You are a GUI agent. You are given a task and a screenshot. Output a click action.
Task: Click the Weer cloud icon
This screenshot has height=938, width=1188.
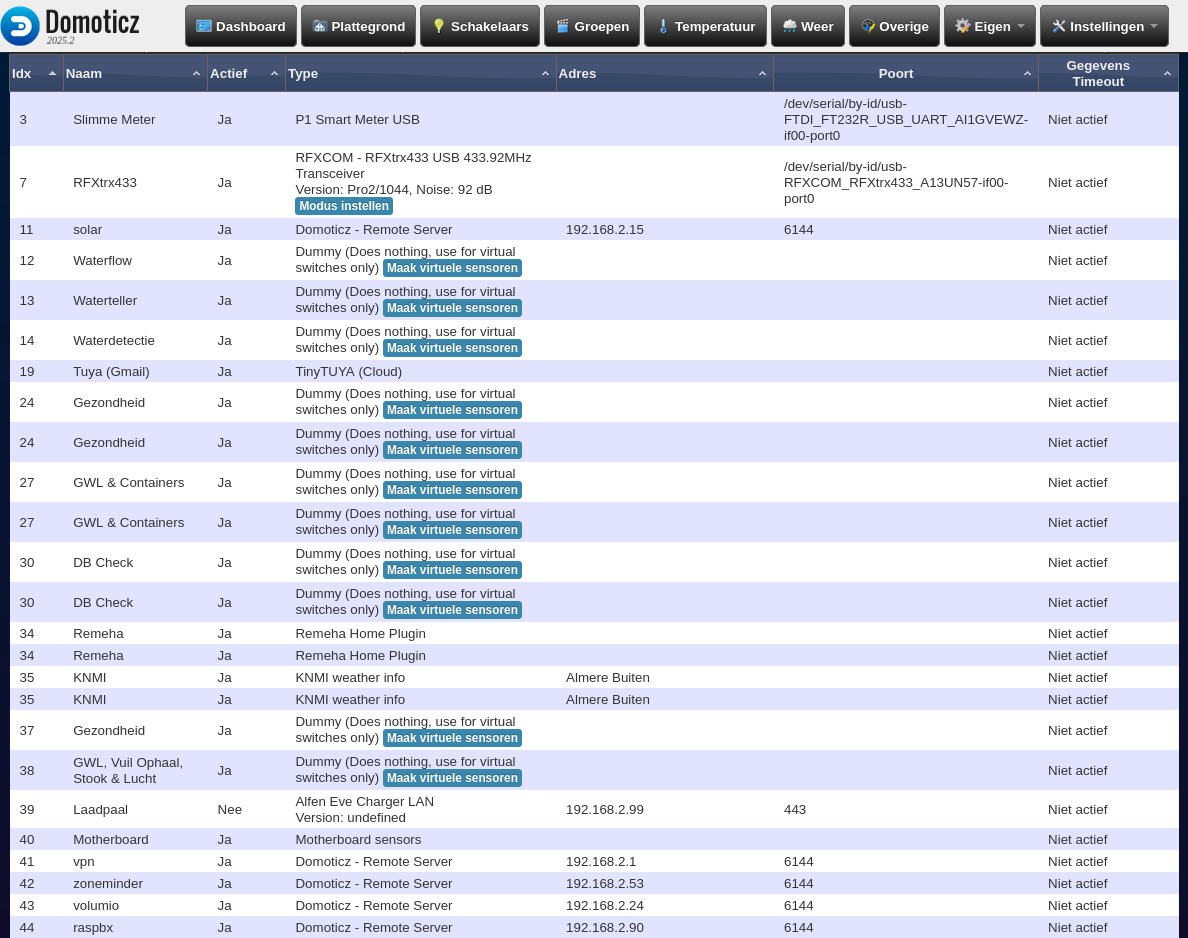pos(789,26)
